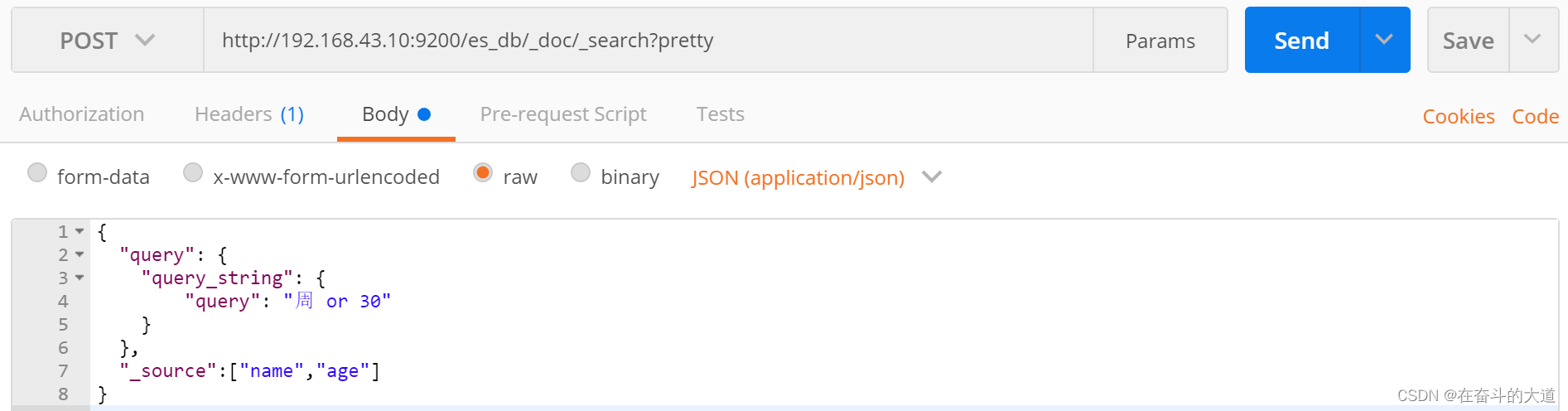Switch to the Authorization tab
Image resolution: width=1568 pixels, height=411 pixels.
coord(81,114)
